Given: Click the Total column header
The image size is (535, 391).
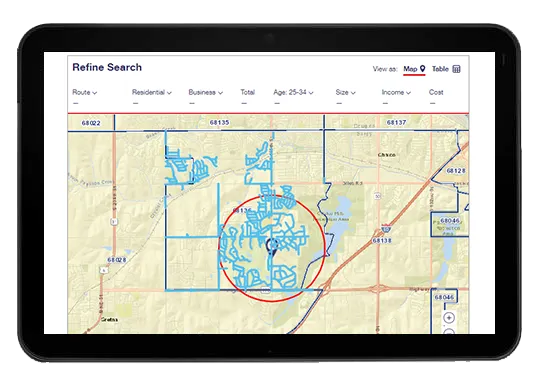Looking at the screenshot, I should (247, 92).
